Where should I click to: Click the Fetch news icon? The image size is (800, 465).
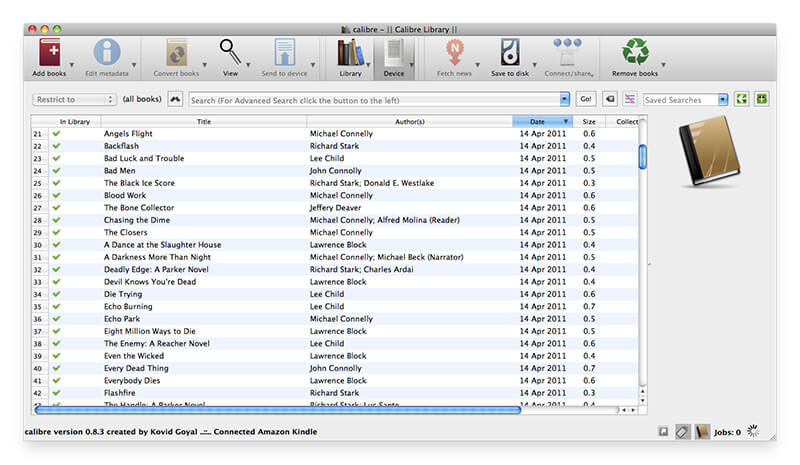point(454,53)
